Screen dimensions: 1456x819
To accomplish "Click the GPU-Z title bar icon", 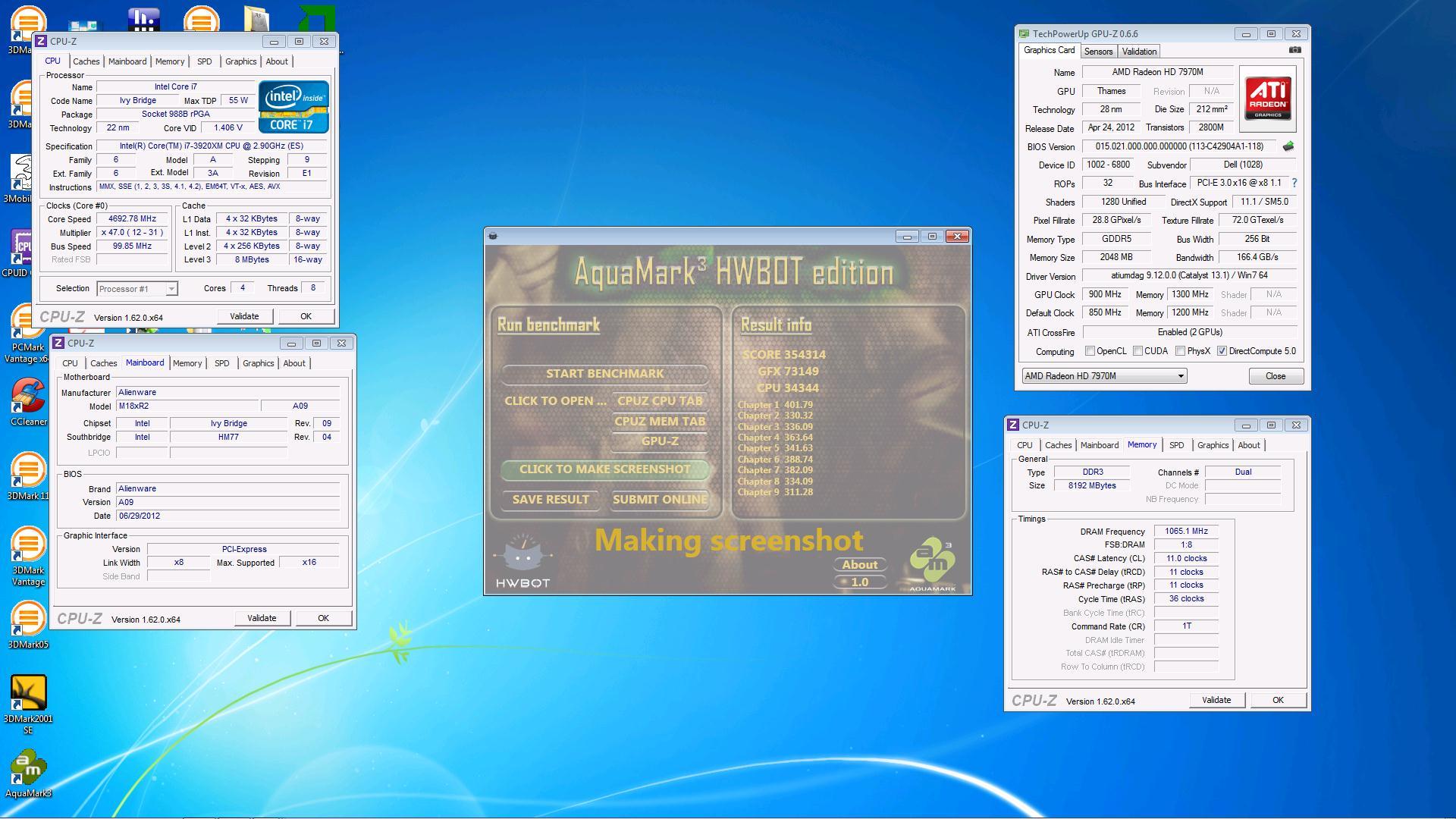I will tap(1025, 34).
